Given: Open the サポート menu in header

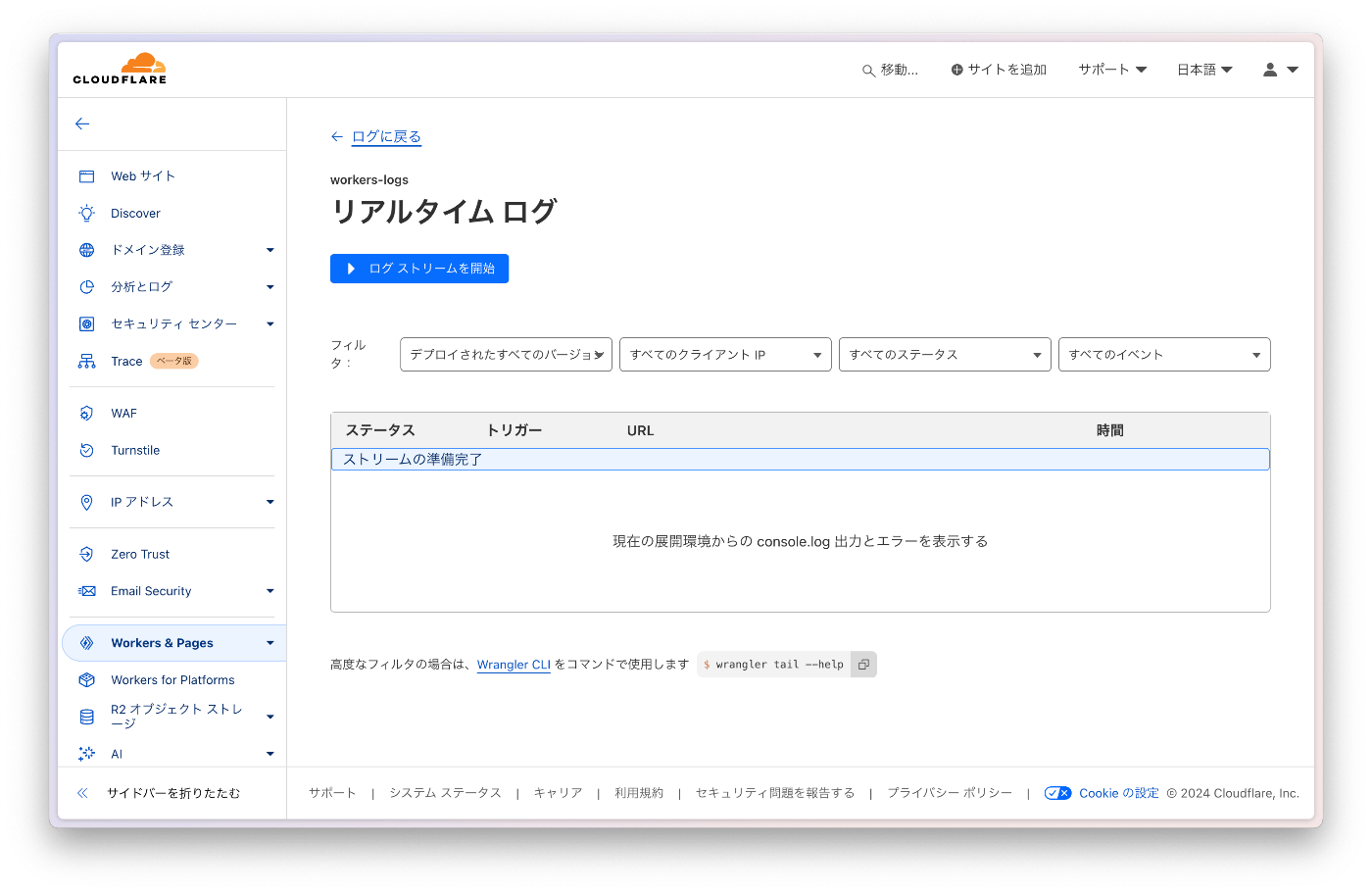Looking at the screenshot, I should pyautogui.click(x=1112, y=70).
